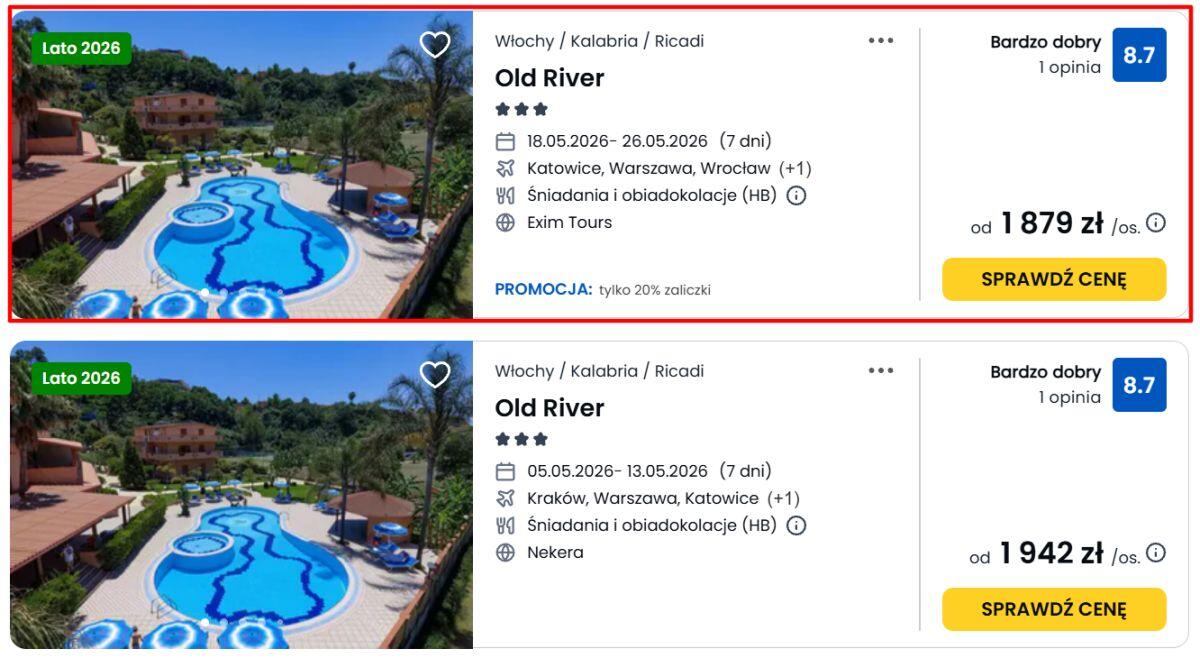Click the 8.7 rating badge on second offer
The width and height of the screenshot is (1200, 658).
tap(1139, 385)
